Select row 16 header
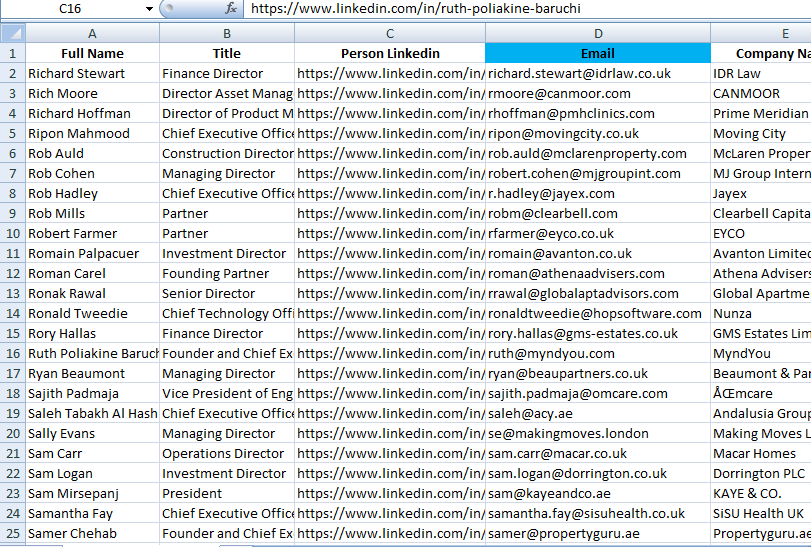This screenshot has width=811, height=547. (x=13, y=354)
